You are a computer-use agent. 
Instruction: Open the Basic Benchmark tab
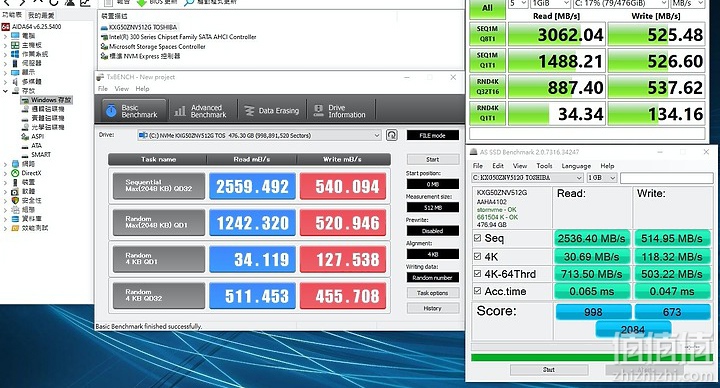[x=134, y=111]
